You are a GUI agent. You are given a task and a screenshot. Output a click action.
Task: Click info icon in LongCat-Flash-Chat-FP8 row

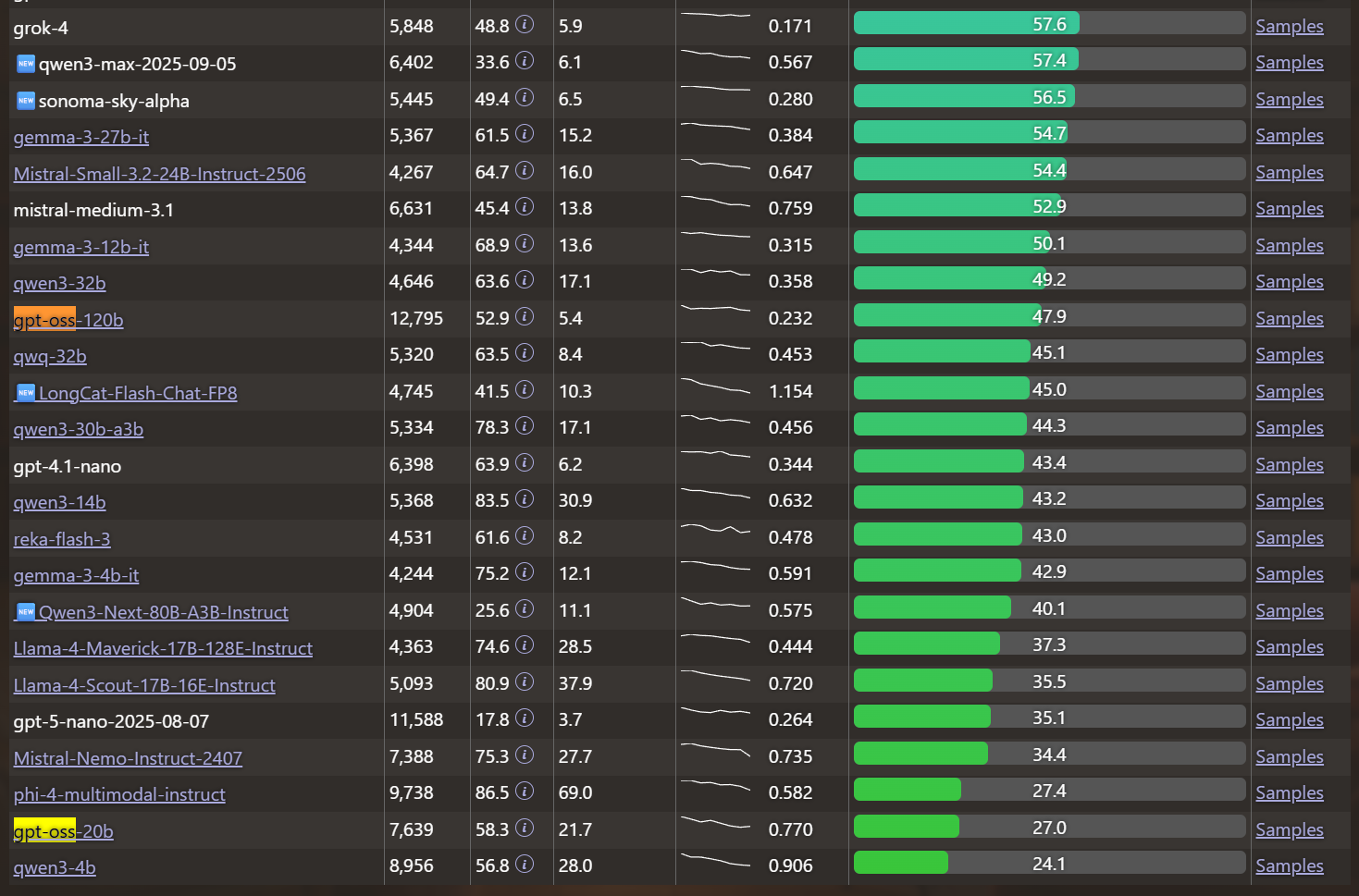click(525, 389)
